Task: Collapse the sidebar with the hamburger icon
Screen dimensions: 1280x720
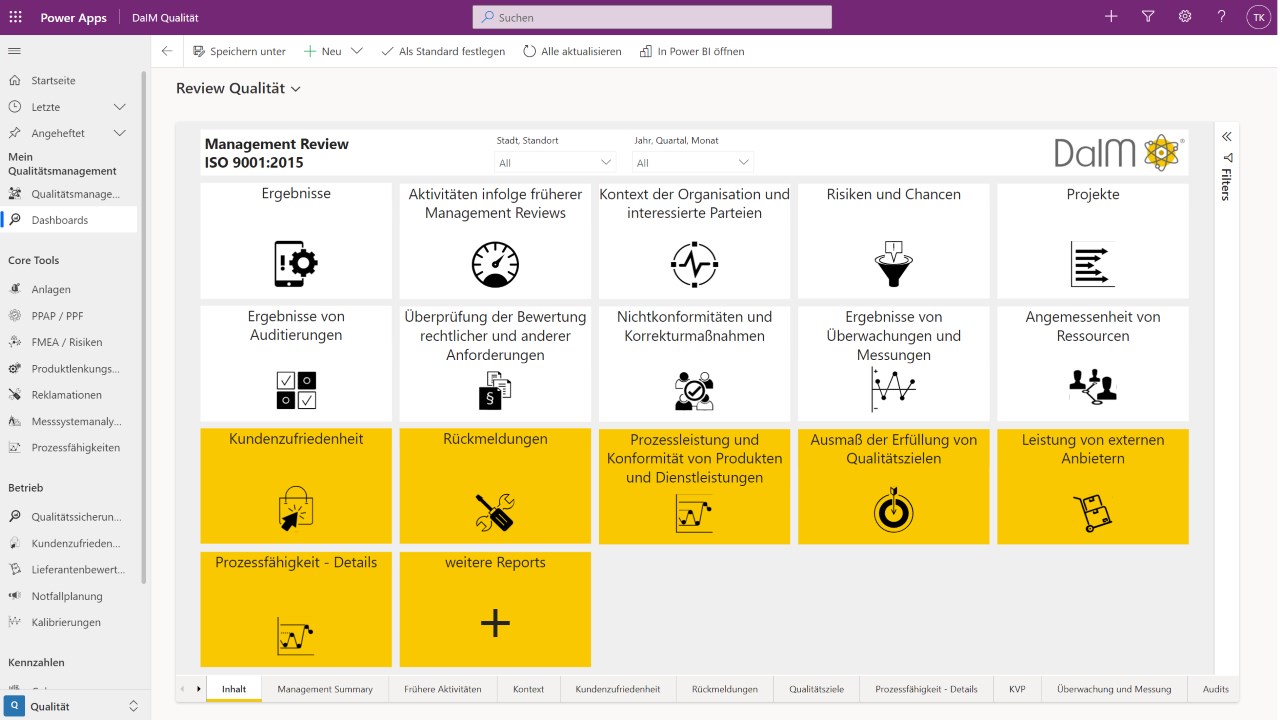Action: (14, 51)
